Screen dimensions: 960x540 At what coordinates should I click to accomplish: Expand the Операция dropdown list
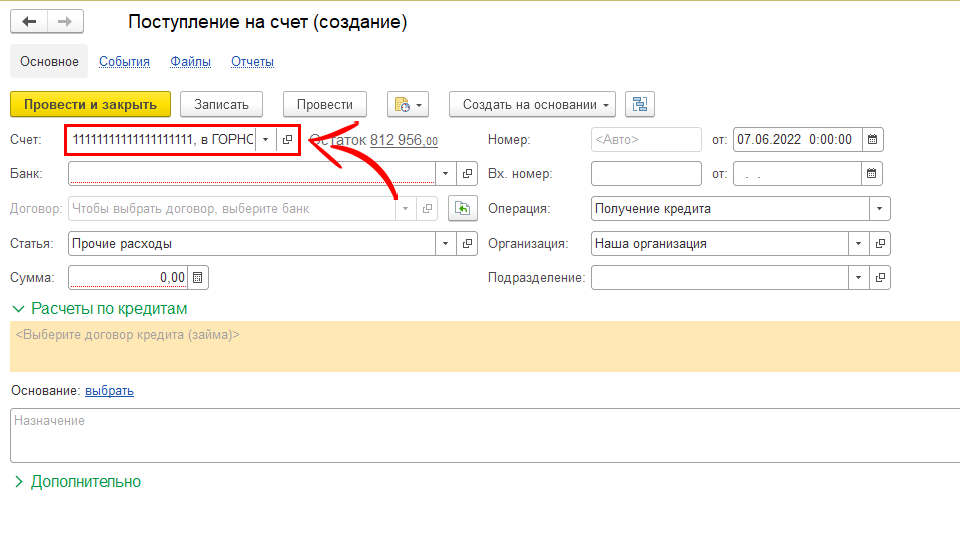(879, 209)
